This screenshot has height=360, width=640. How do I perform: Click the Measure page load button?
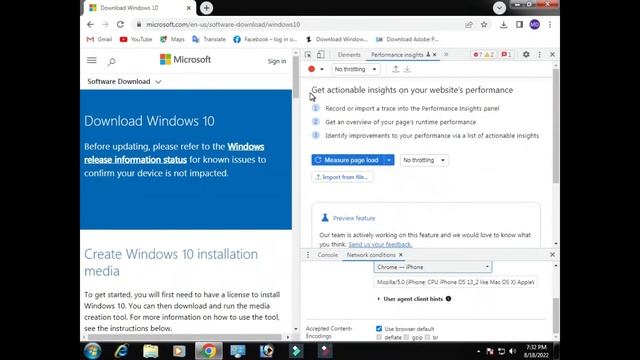click(348, 160)
